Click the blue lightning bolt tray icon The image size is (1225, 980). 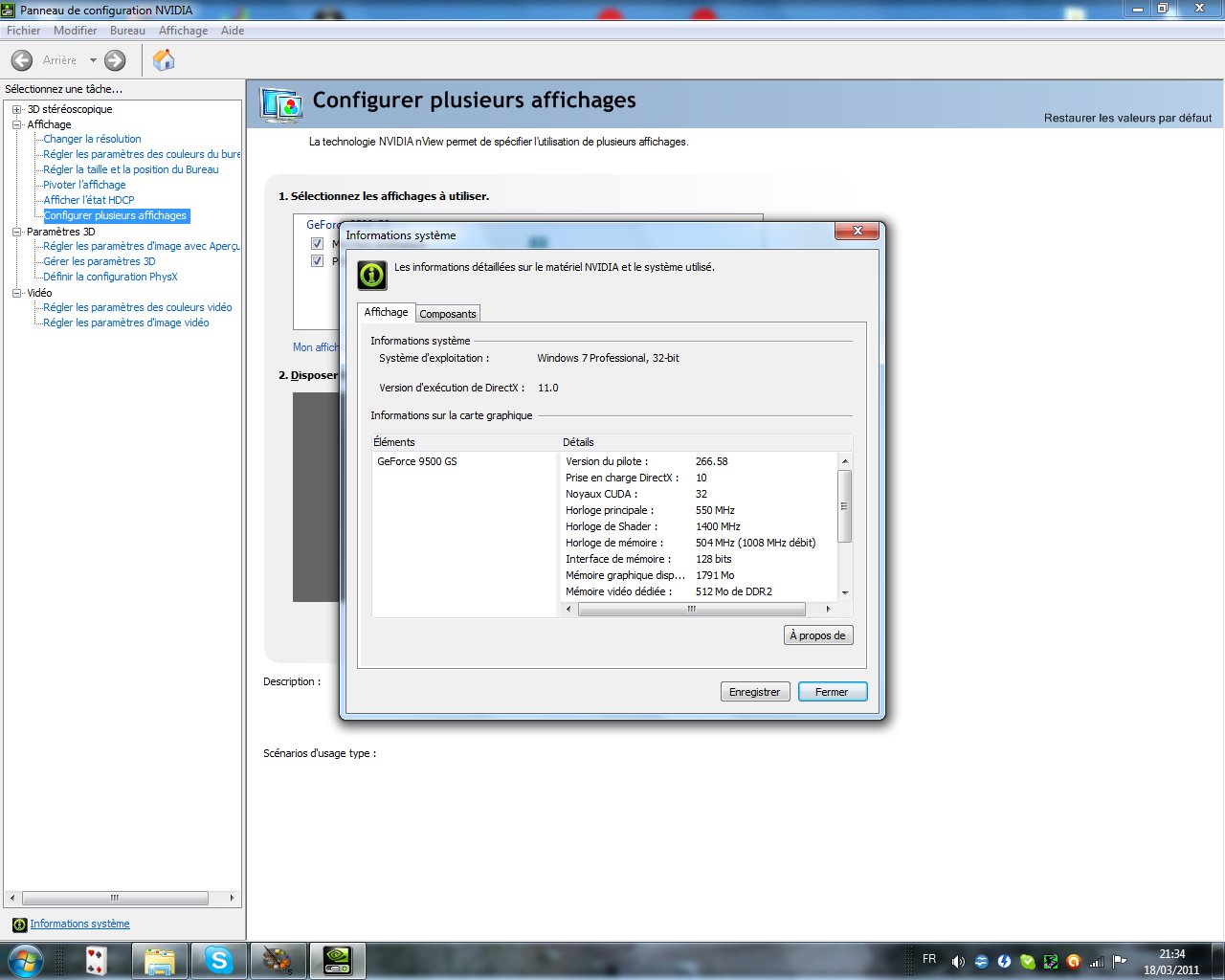(x=1004, y=961)
